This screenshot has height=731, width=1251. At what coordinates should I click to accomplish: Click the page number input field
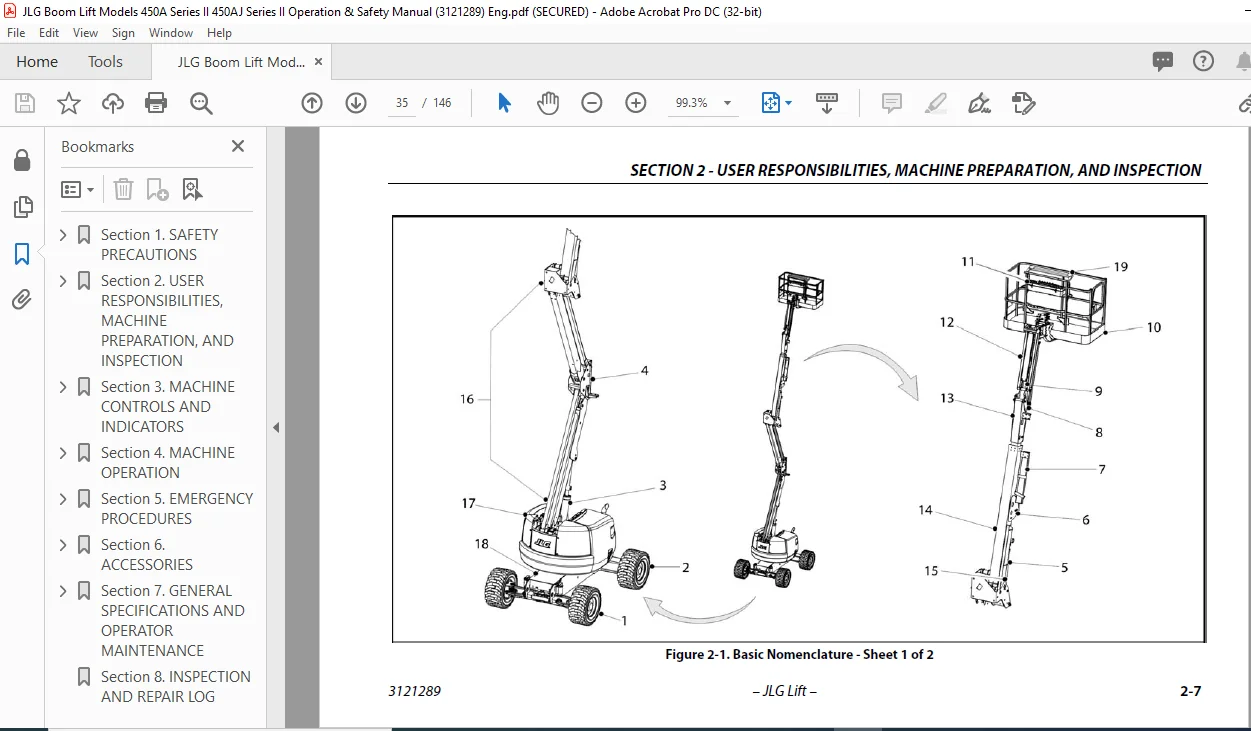pyautogui.click(x=402, y=103)
